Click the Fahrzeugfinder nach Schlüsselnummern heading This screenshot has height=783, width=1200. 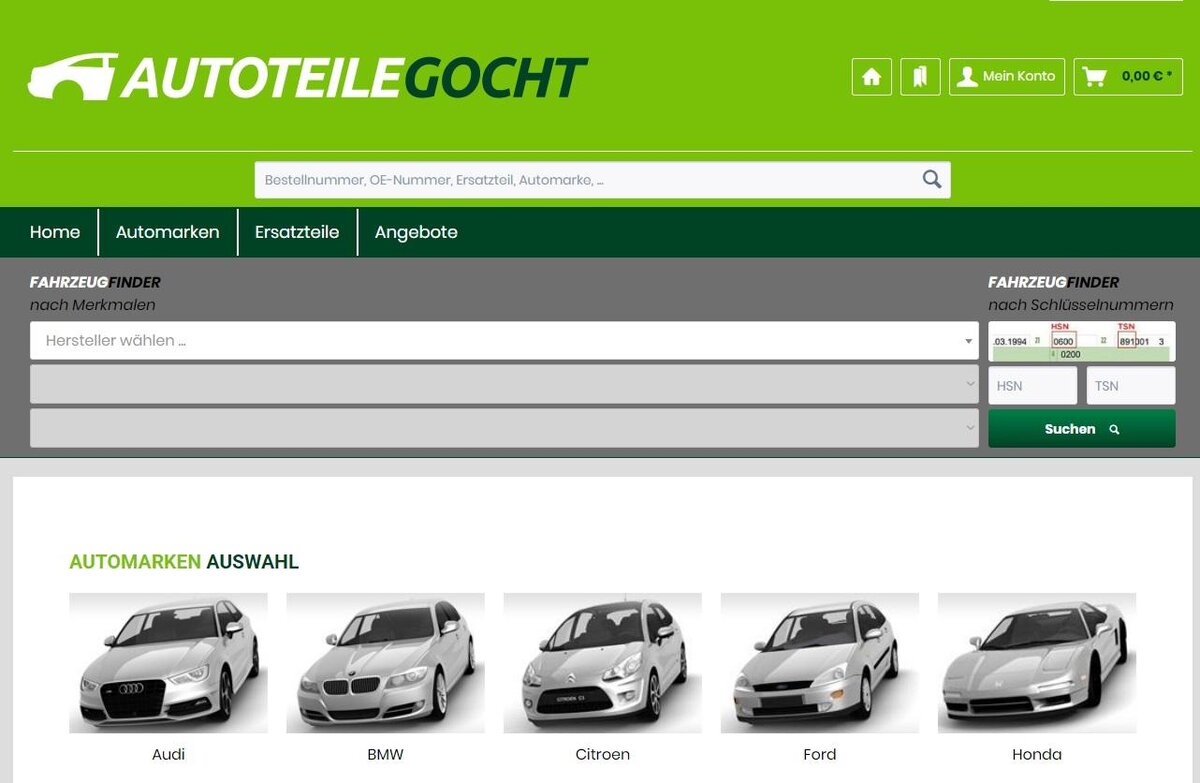(x=1081, y=294)
